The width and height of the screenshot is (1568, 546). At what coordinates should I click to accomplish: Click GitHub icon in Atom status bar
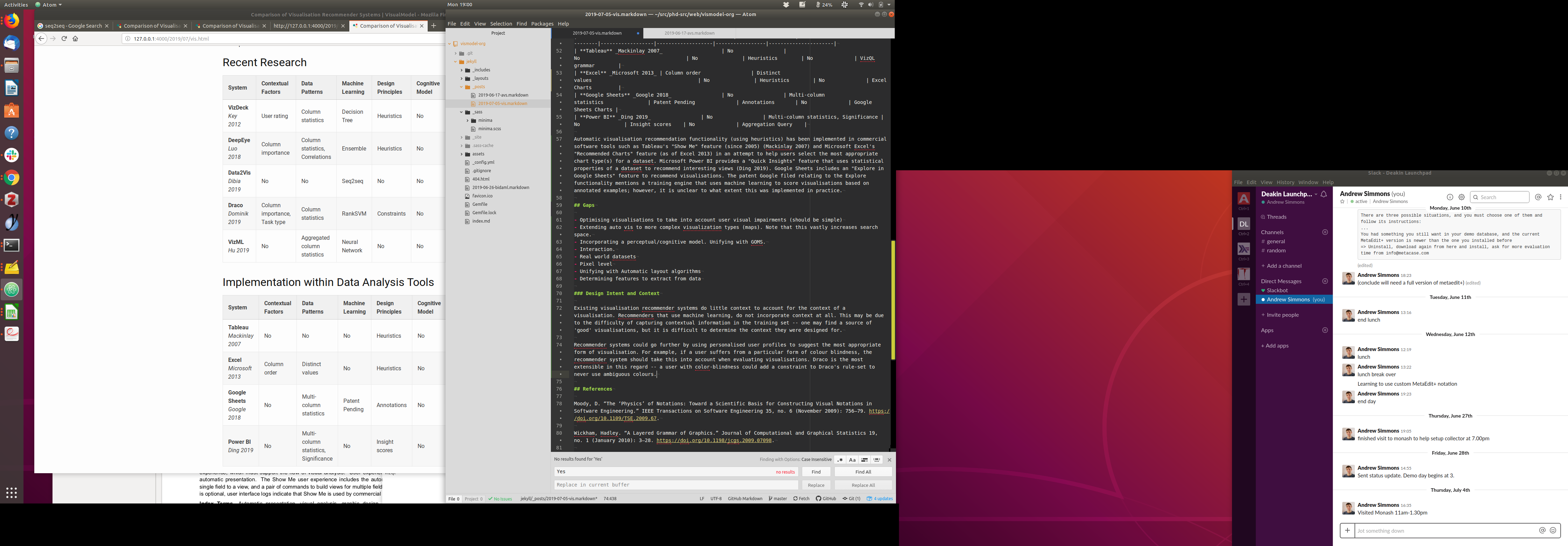click(826, 498)
